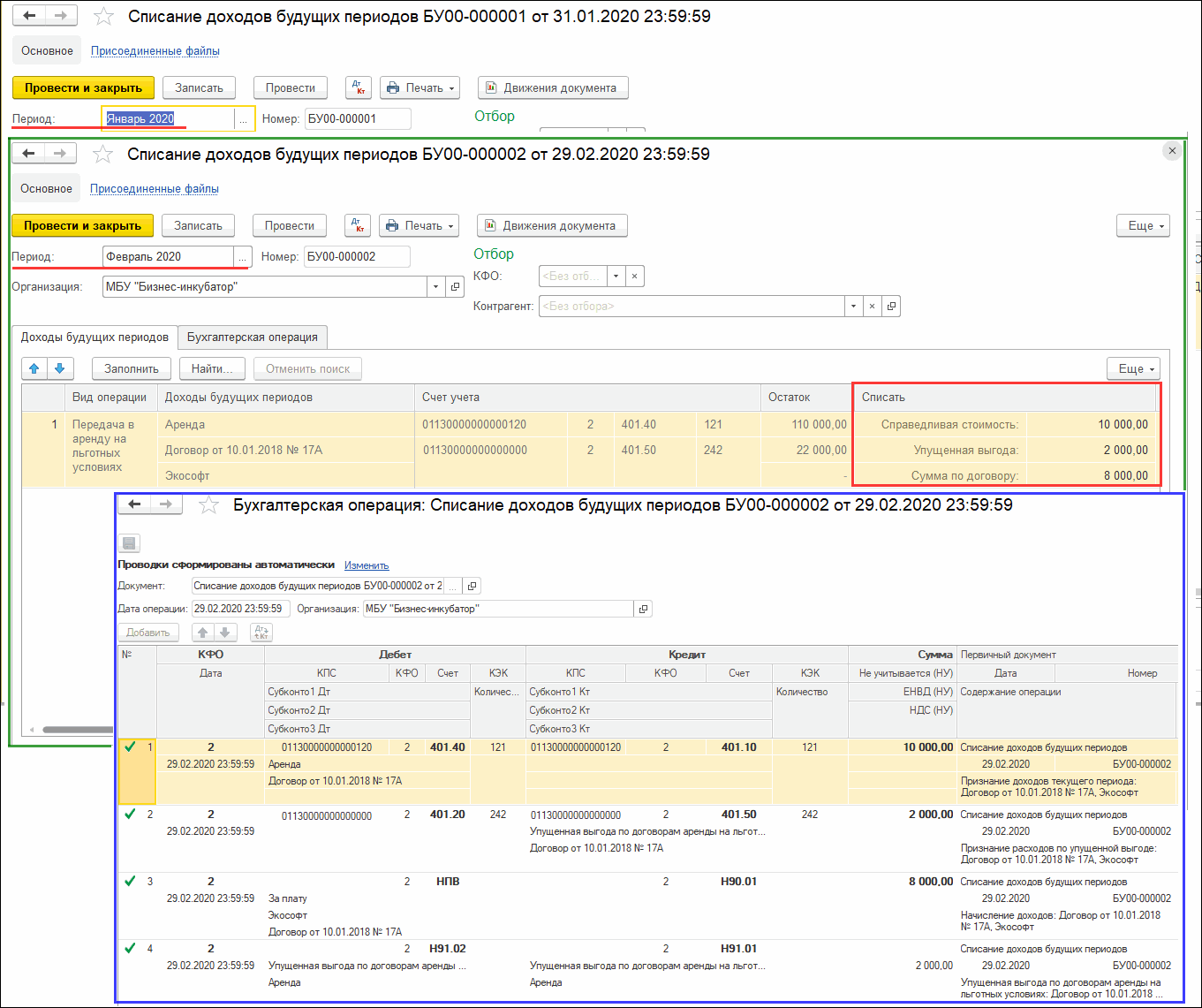Open the Контрагент selection form icon

891,306
